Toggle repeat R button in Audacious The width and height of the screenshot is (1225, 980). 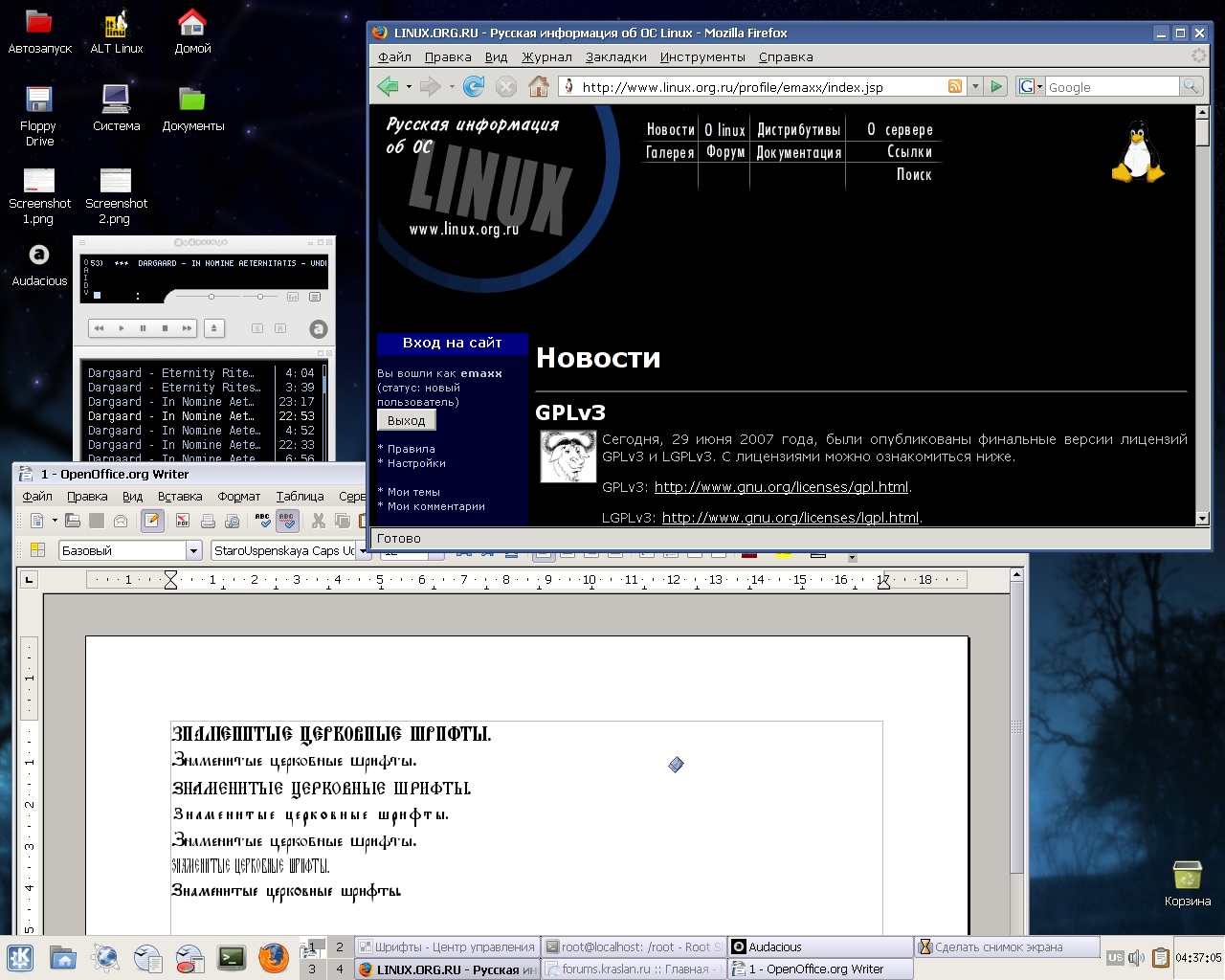tap(280, 328)
